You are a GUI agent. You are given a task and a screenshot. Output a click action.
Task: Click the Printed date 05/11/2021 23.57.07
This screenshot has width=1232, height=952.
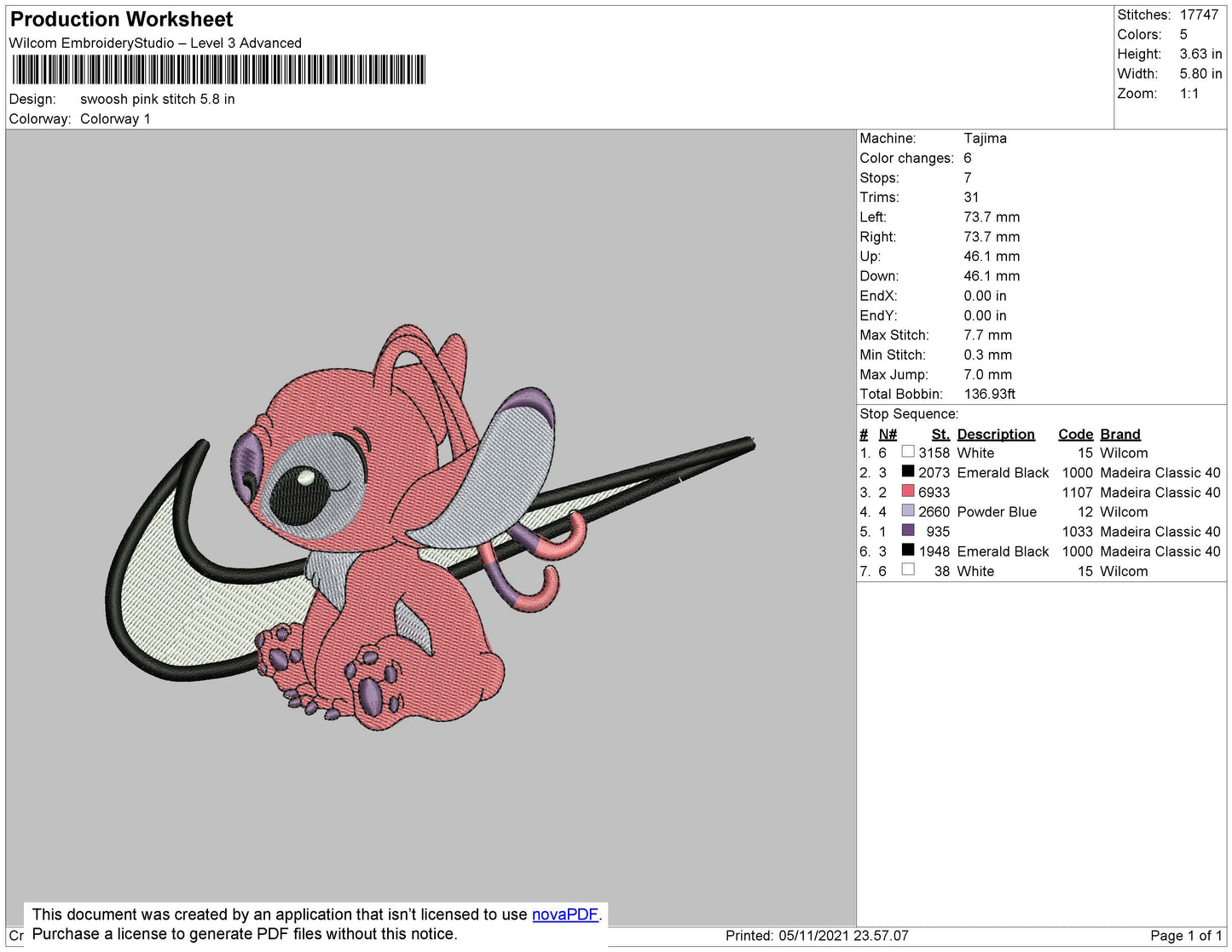(x=843, y=935)
